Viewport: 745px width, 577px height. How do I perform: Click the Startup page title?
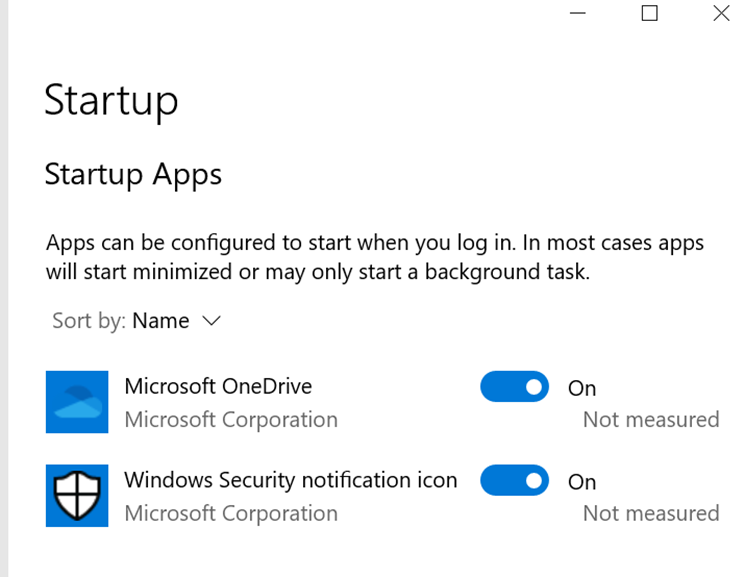111,101
